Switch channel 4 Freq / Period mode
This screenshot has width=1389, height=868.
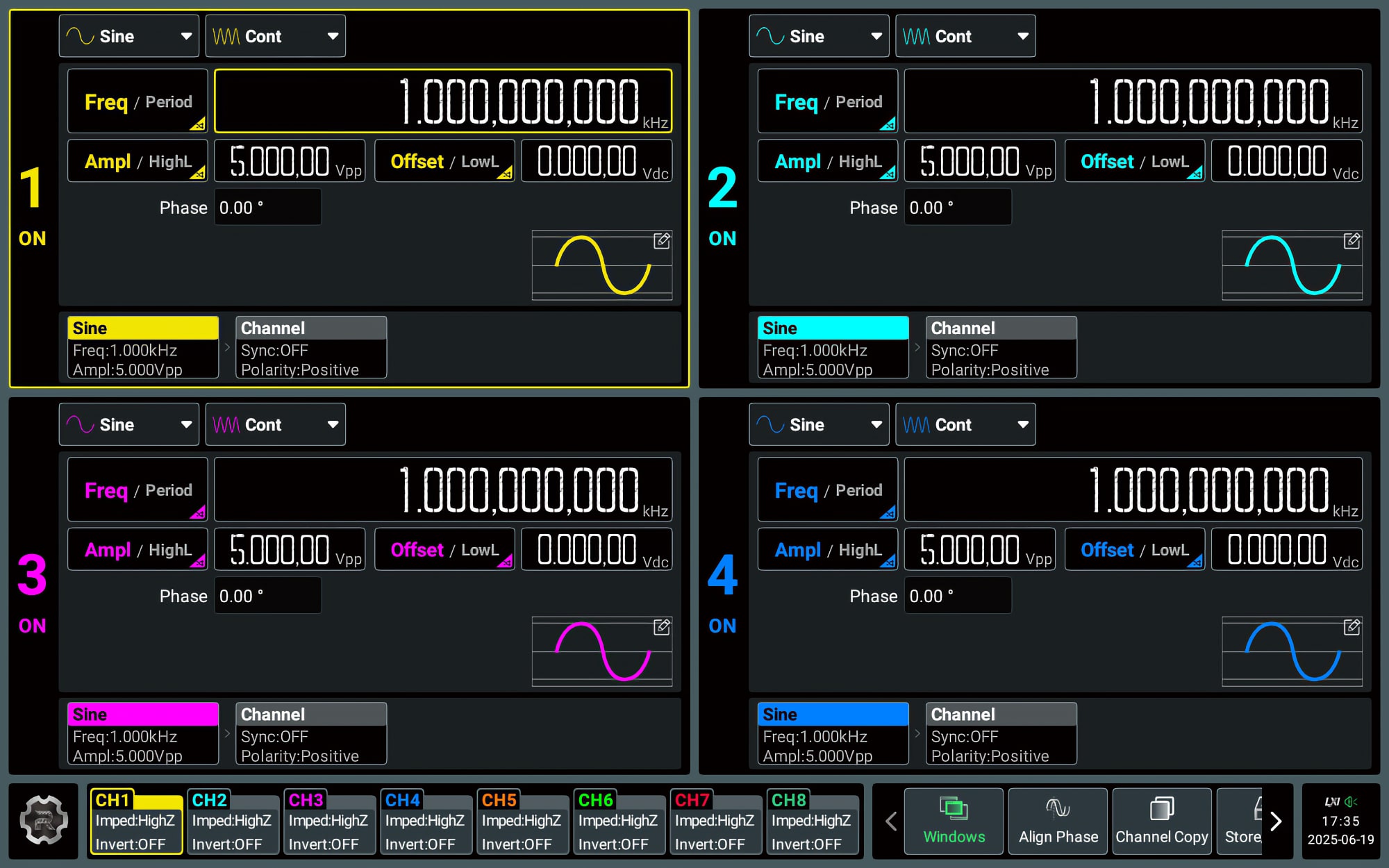click(827, 490)
